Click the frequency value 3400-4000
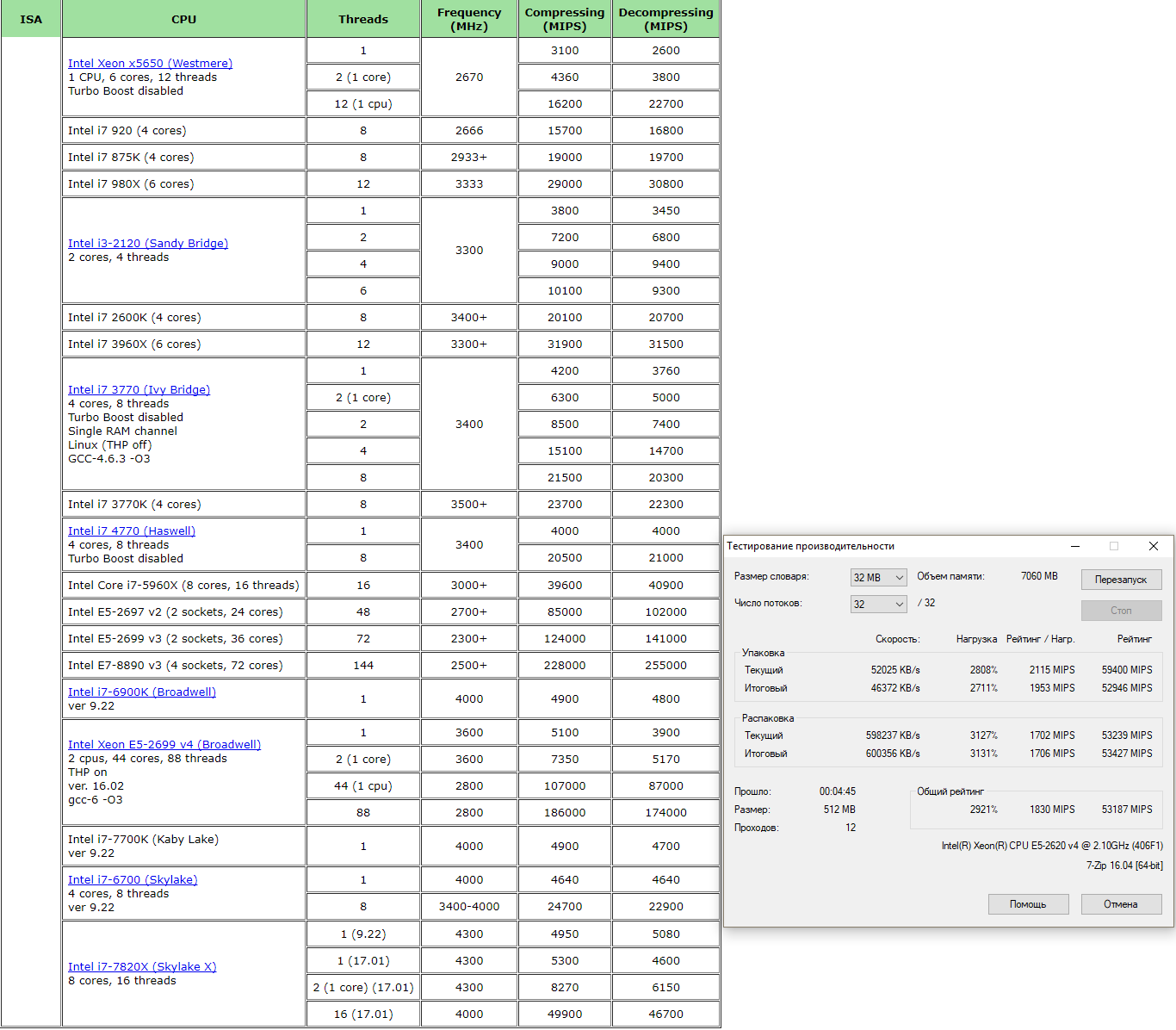 tap(469, 906)
